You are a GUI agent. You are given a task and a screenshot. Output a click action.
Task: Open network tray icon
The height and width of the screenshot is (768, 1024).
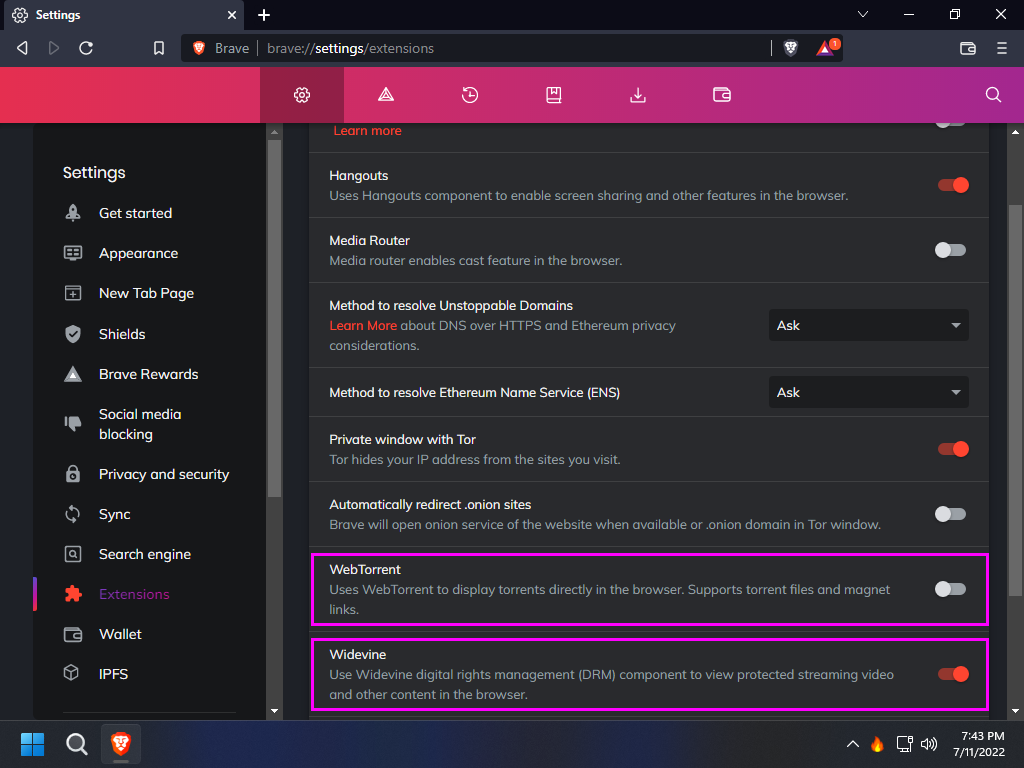point(904,744)
